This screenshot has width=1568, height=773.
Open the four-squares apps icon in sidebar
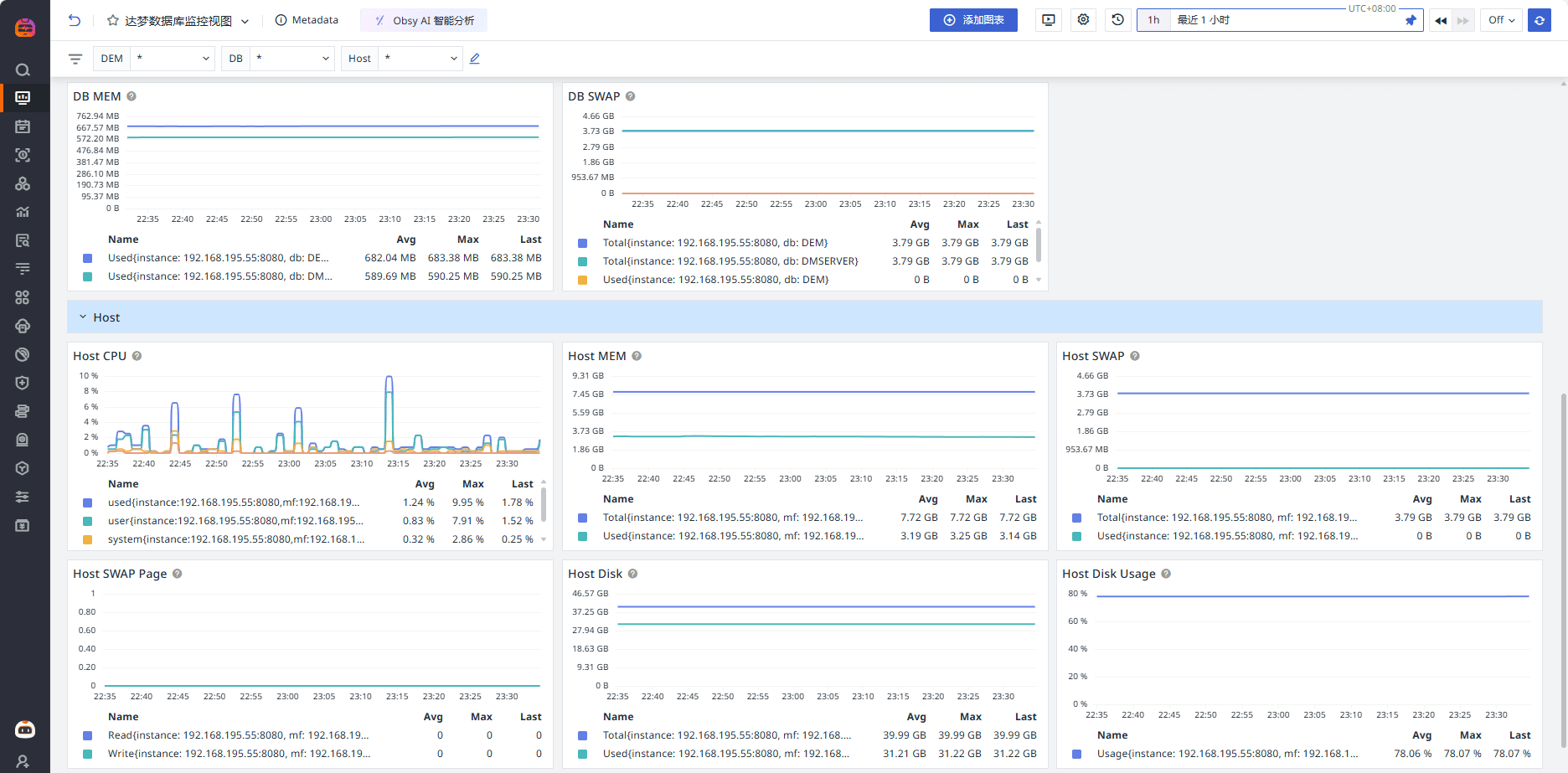23,297
